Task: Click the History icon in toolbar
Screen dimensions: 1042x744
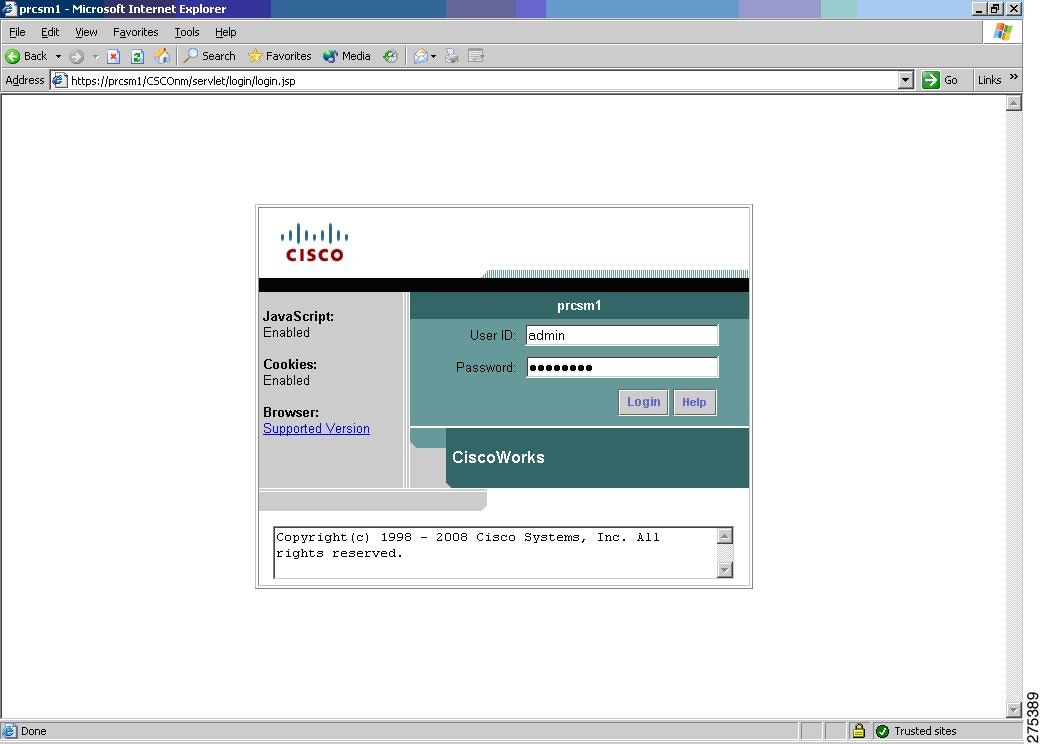Action: [x=390, y=56]
